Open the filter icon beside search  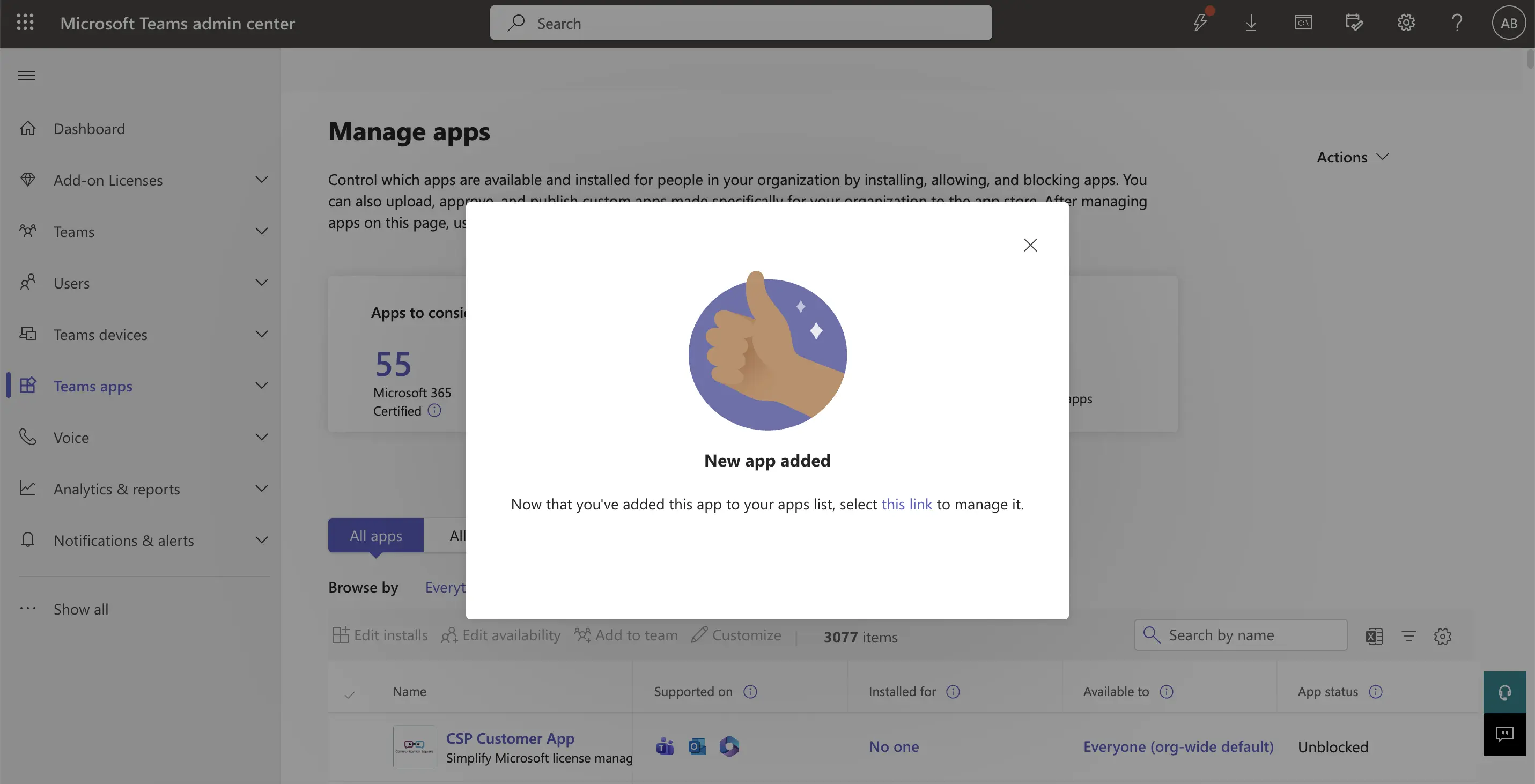tap(1408, 636)
